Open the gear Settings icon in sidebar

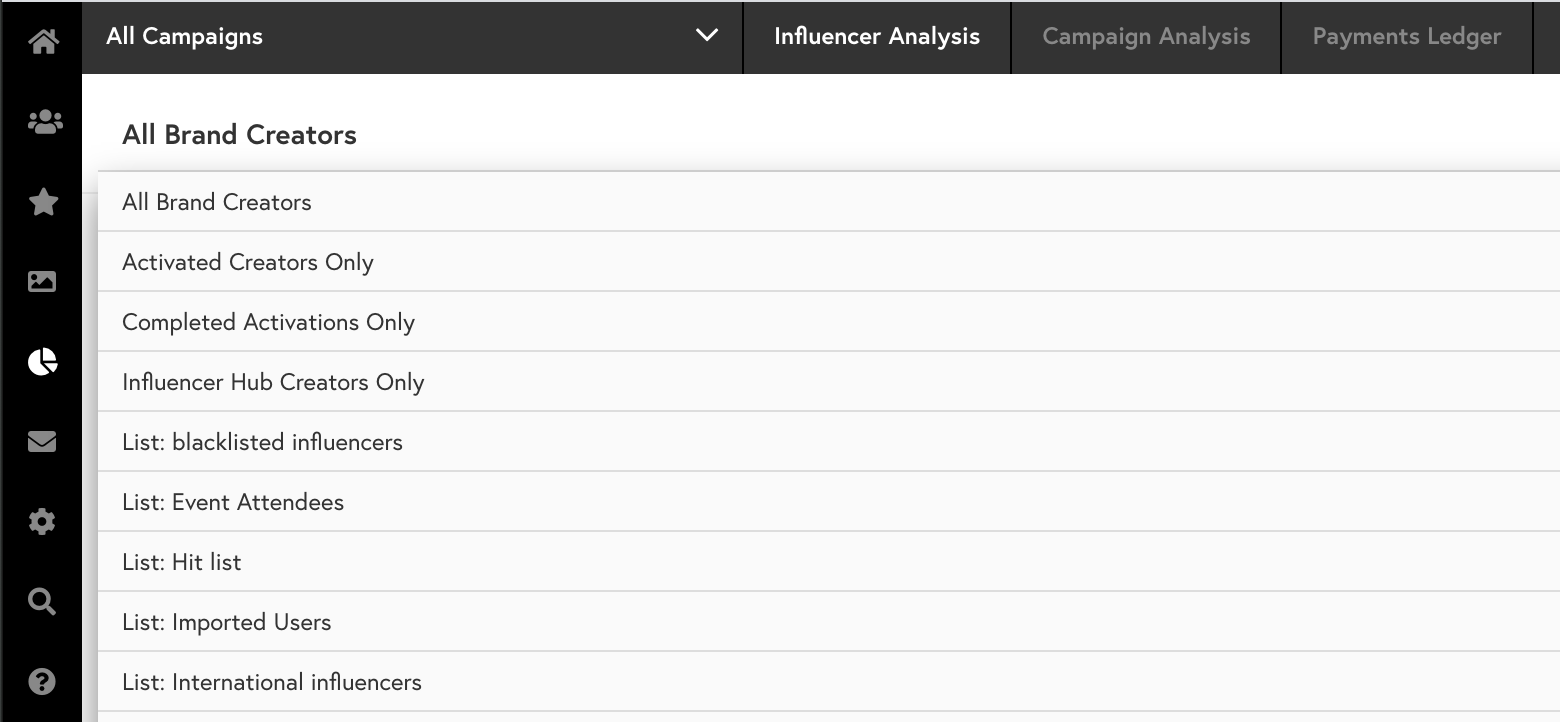(42, 522)
